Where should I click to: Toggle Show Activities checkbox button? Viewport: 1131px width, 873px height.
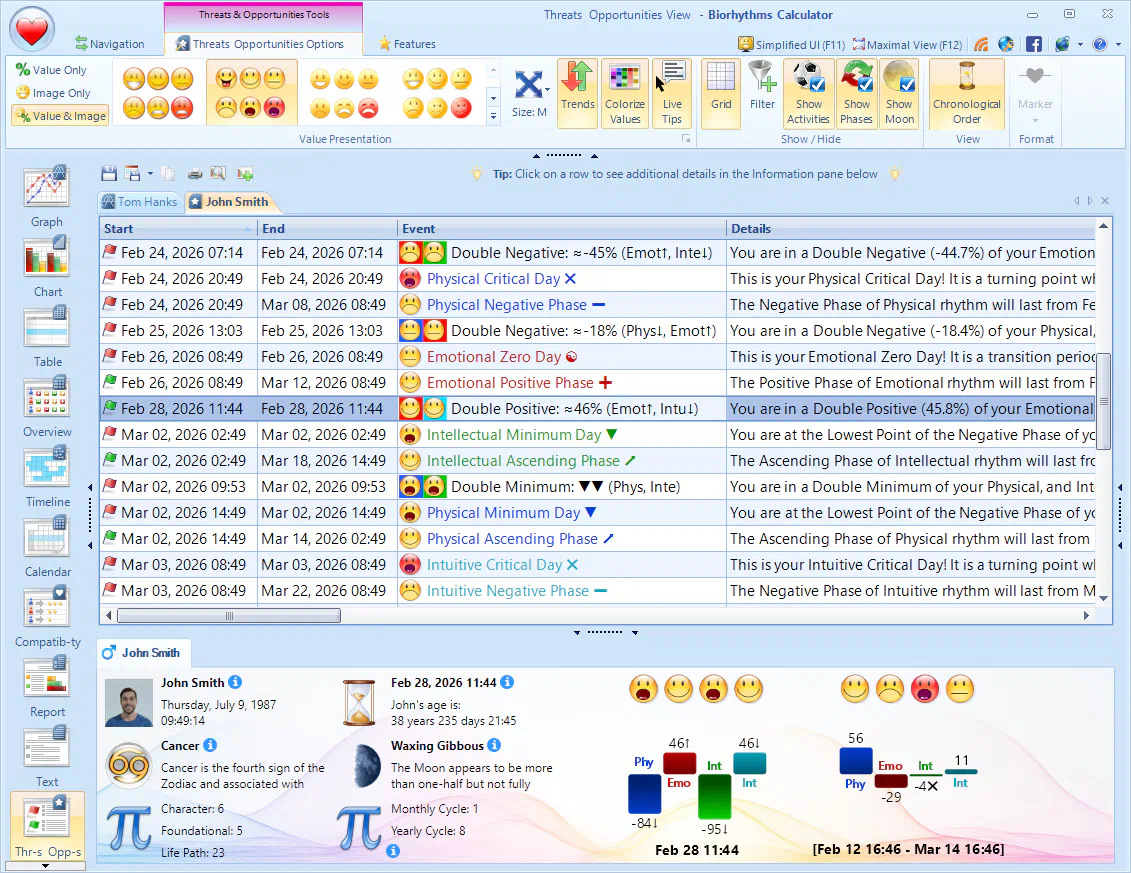(808, 93)
